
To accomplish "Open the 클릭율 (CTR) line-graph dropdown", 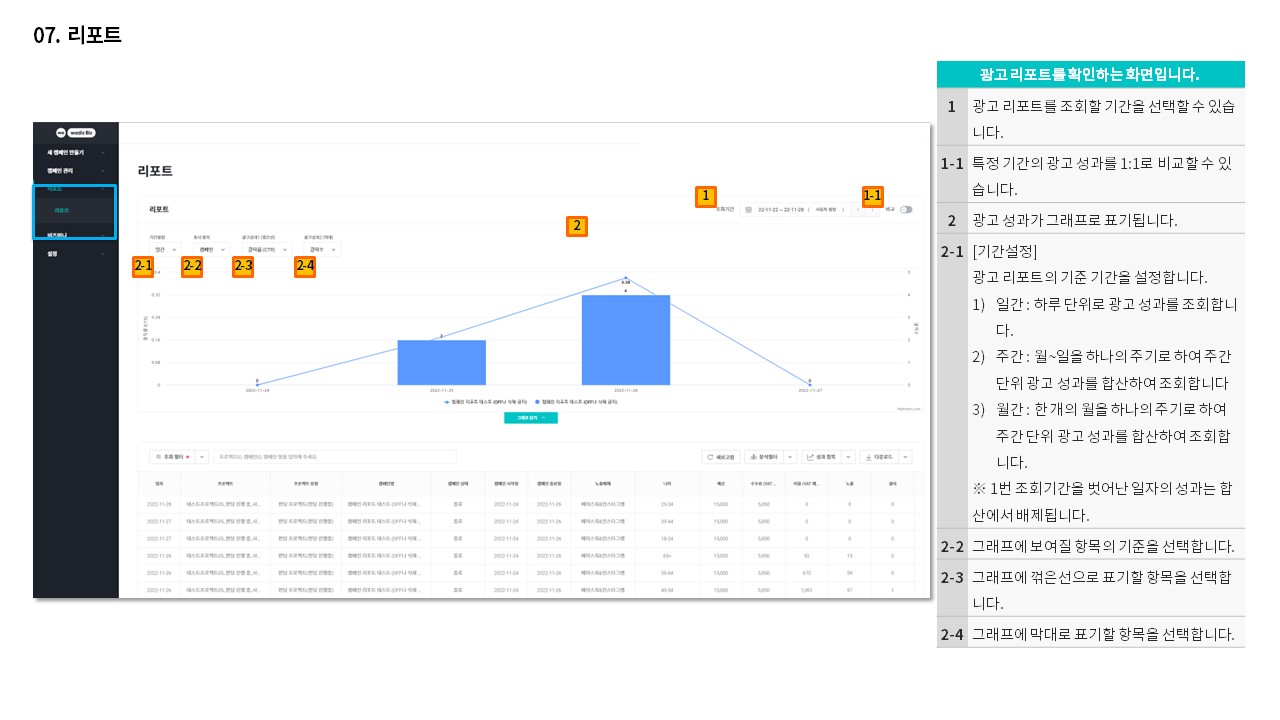I will (265, 249).
